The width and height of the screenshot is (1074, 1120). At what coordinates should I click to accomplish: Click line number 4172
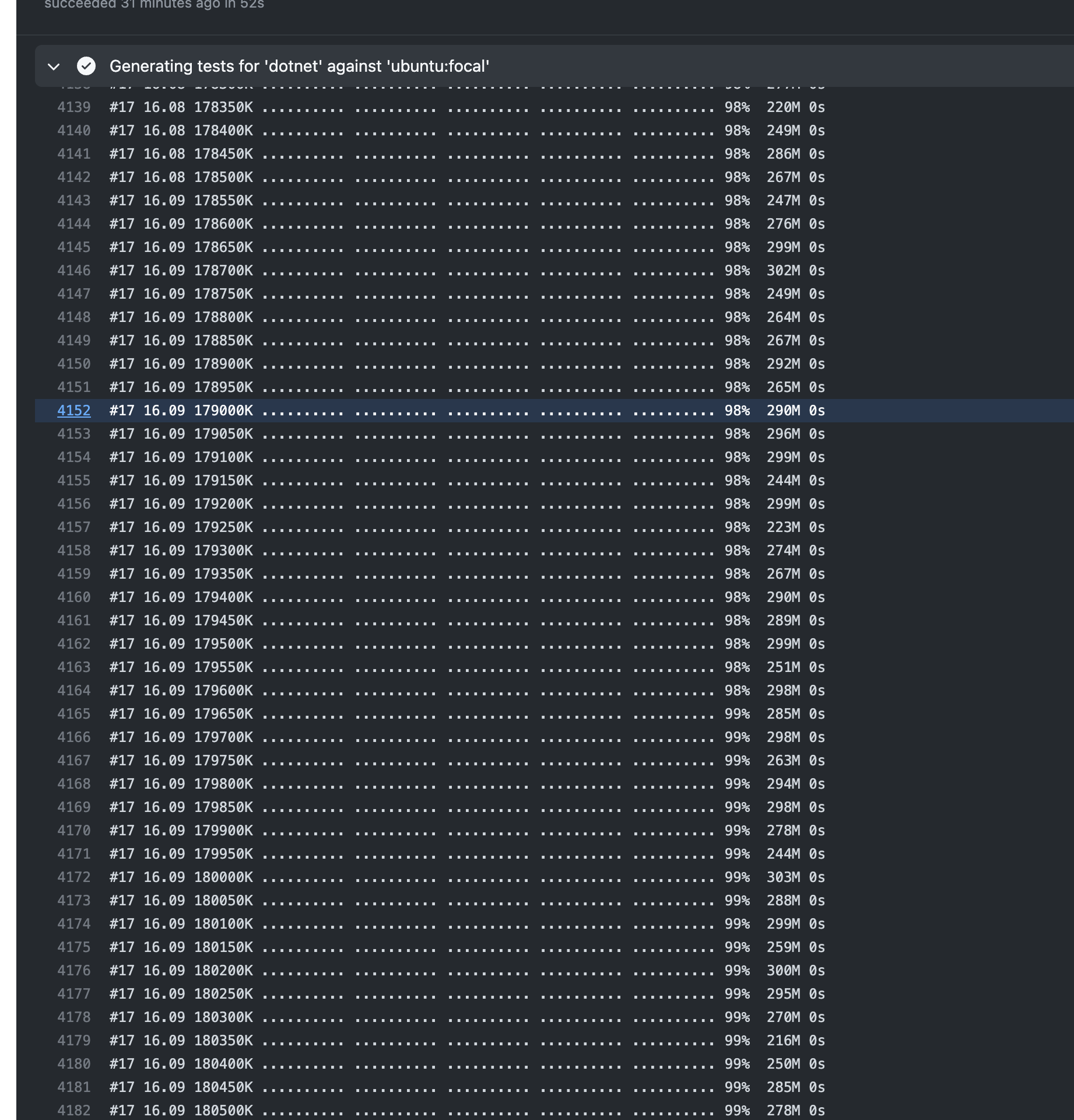[x=74, y=877]
